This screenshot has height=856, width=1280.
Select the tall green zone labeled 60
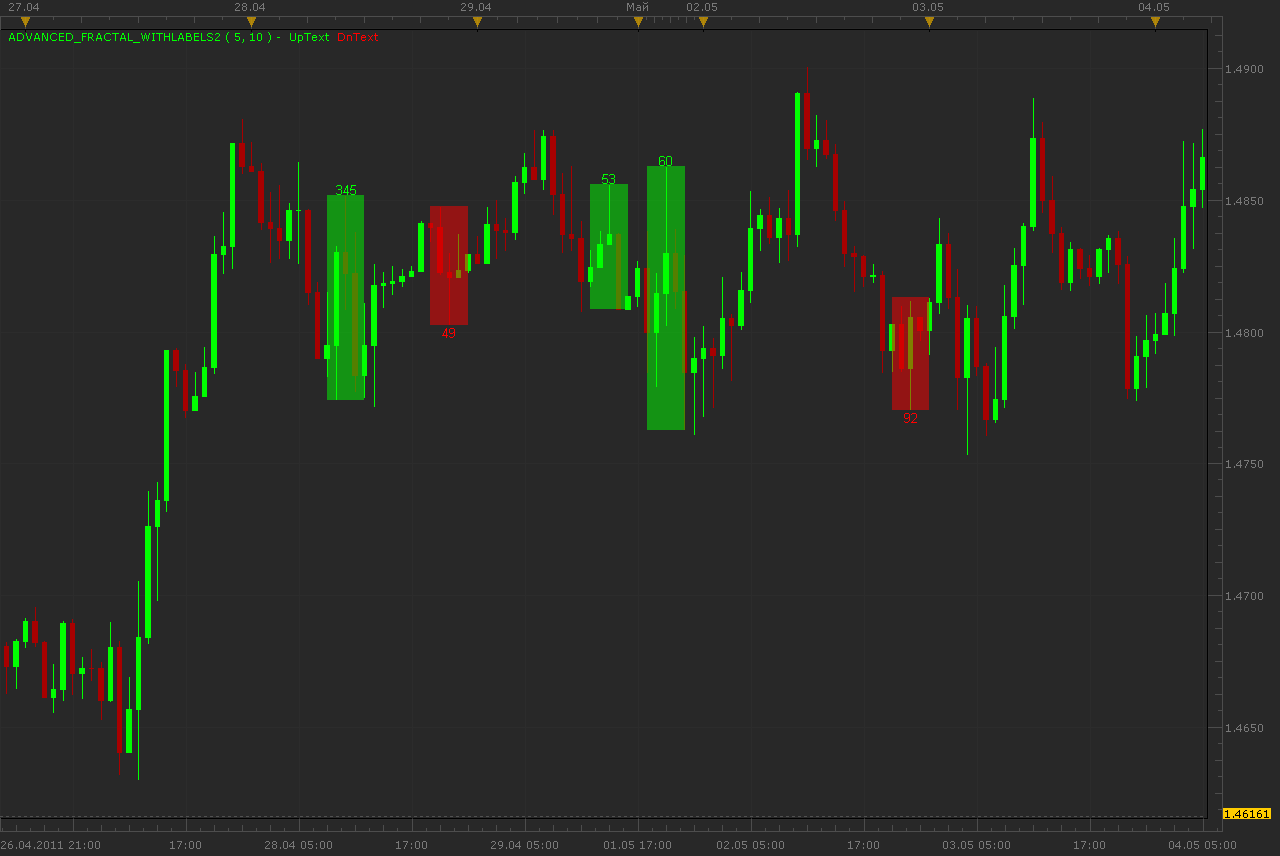click(666, 298)
